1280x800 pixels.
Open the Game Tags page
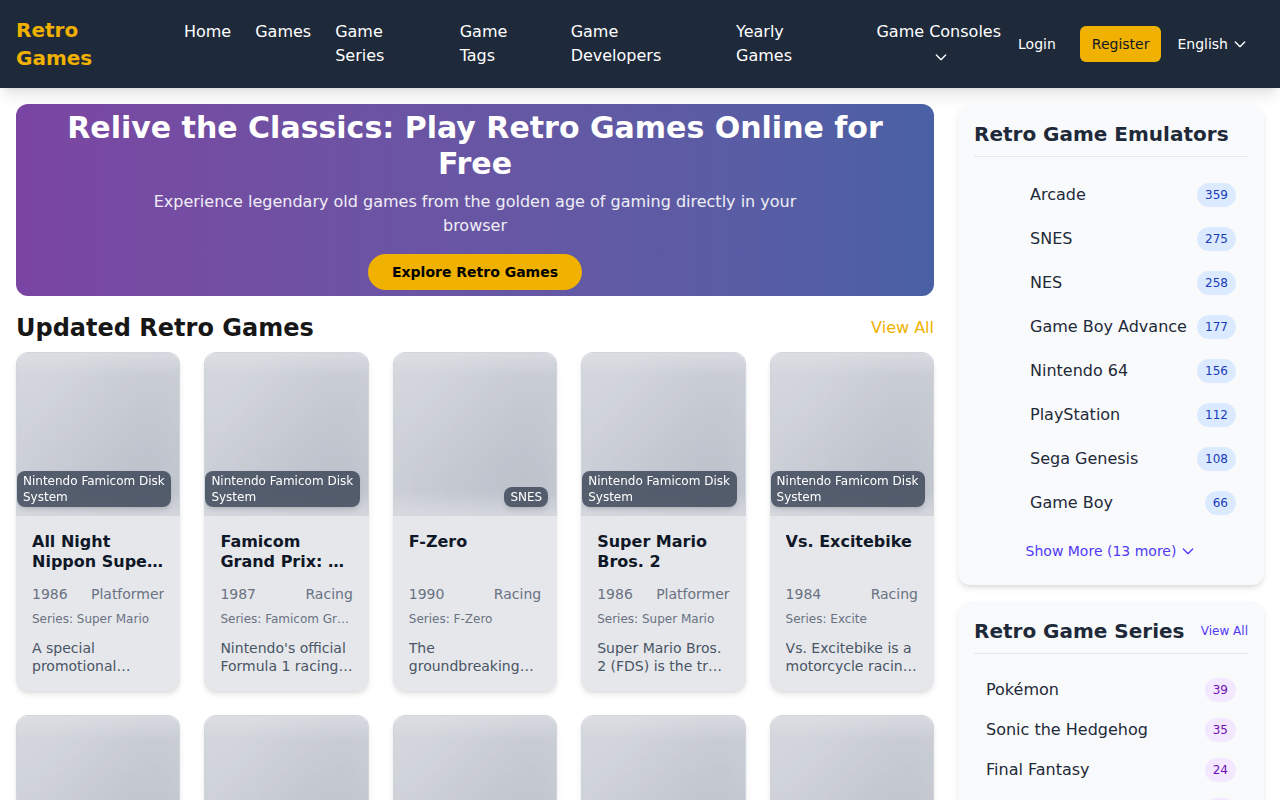pos(483,44)
